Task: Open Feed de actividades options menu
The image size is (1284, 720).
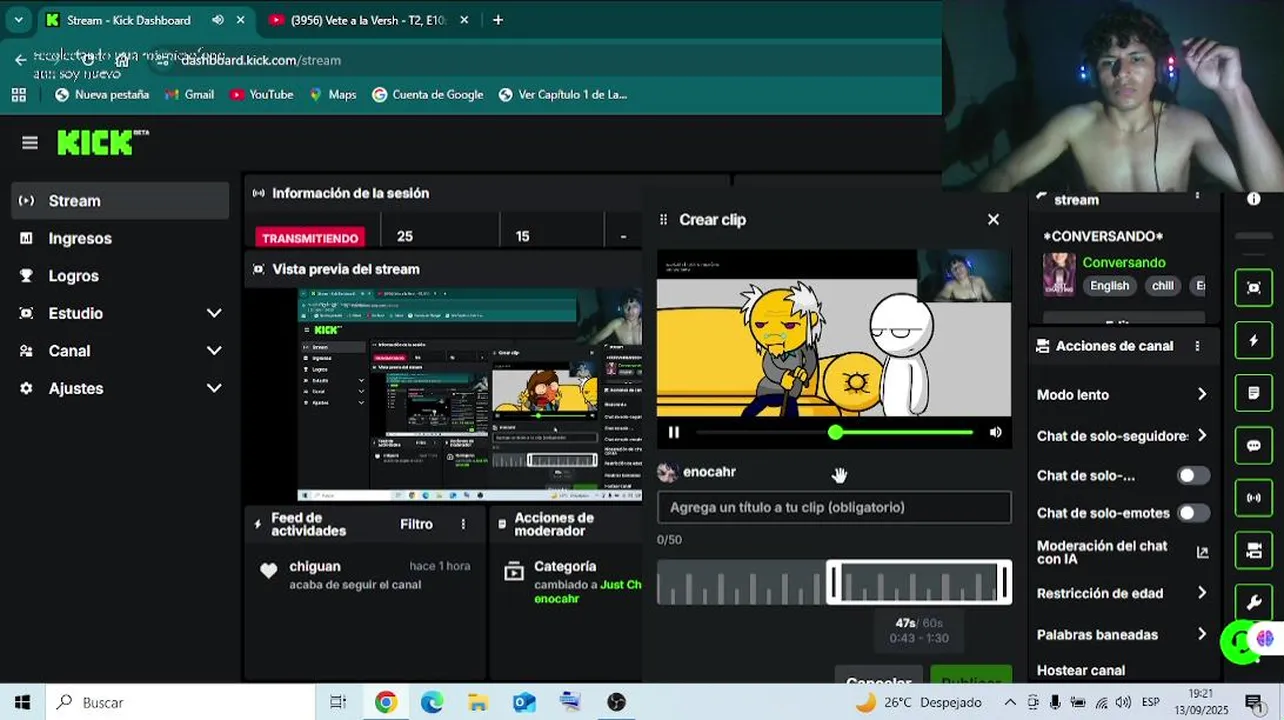Action: [x=463, y=524]
